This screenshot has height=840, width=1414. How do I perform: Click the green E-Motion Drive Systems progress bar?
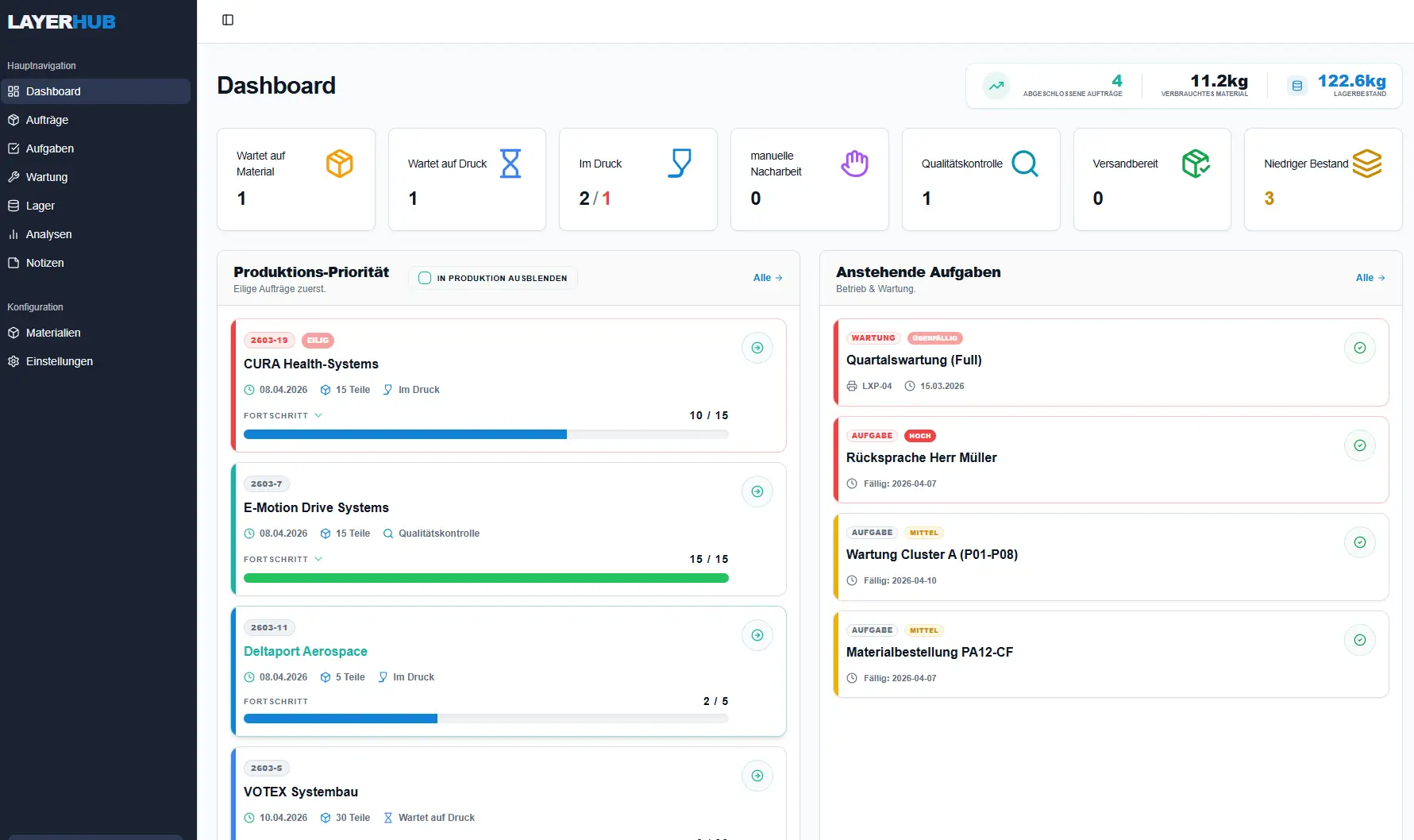[486, 578]
